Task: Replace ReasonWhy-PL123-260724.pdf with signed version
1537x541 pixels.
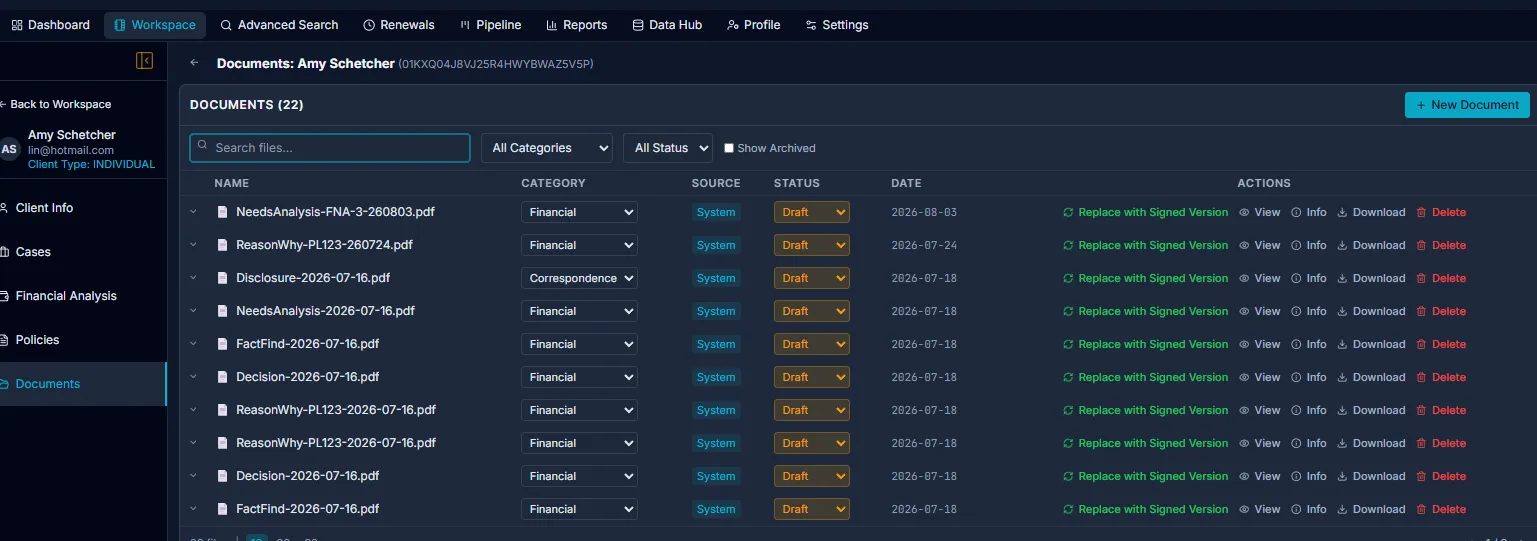Action: [x=1145, y=245]
